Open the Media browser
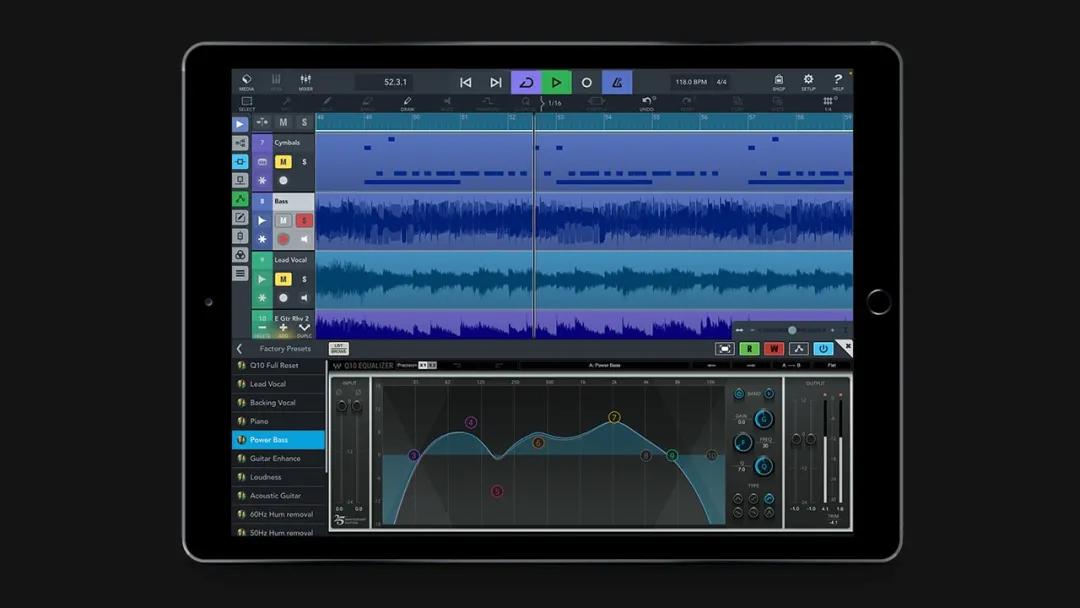Image resolution: width=1080 pixels, height=608 pixels. point(247,82)
